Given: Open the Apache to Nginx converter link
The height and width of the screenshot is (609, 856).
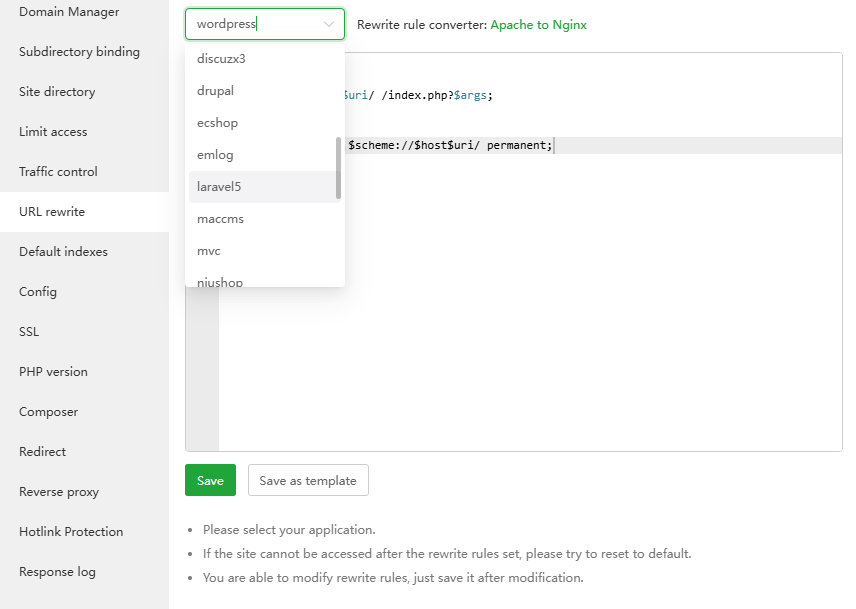Looking at the screenshot, I should 538,24.
